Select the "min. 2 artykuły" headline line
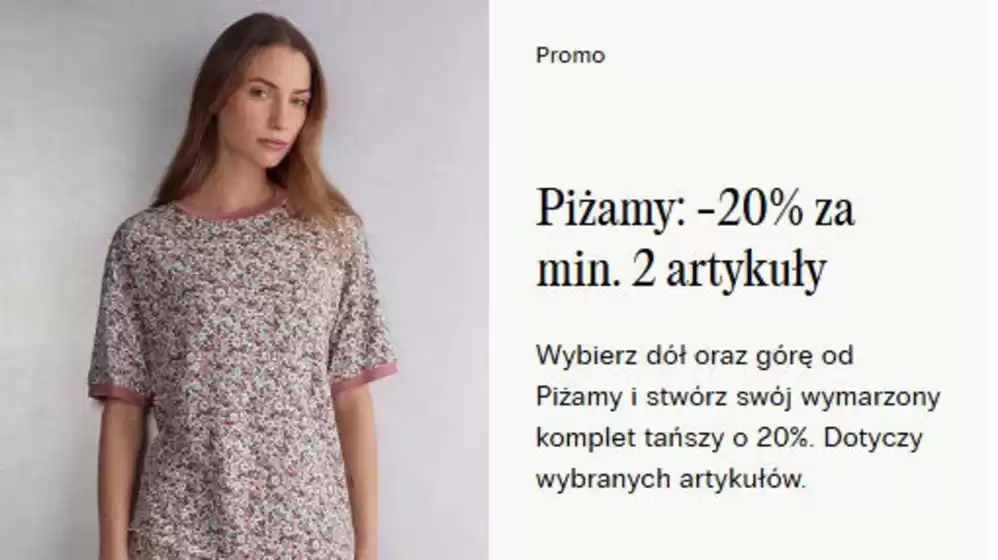Viewport: 998px width, 560px height. [682, 270]
